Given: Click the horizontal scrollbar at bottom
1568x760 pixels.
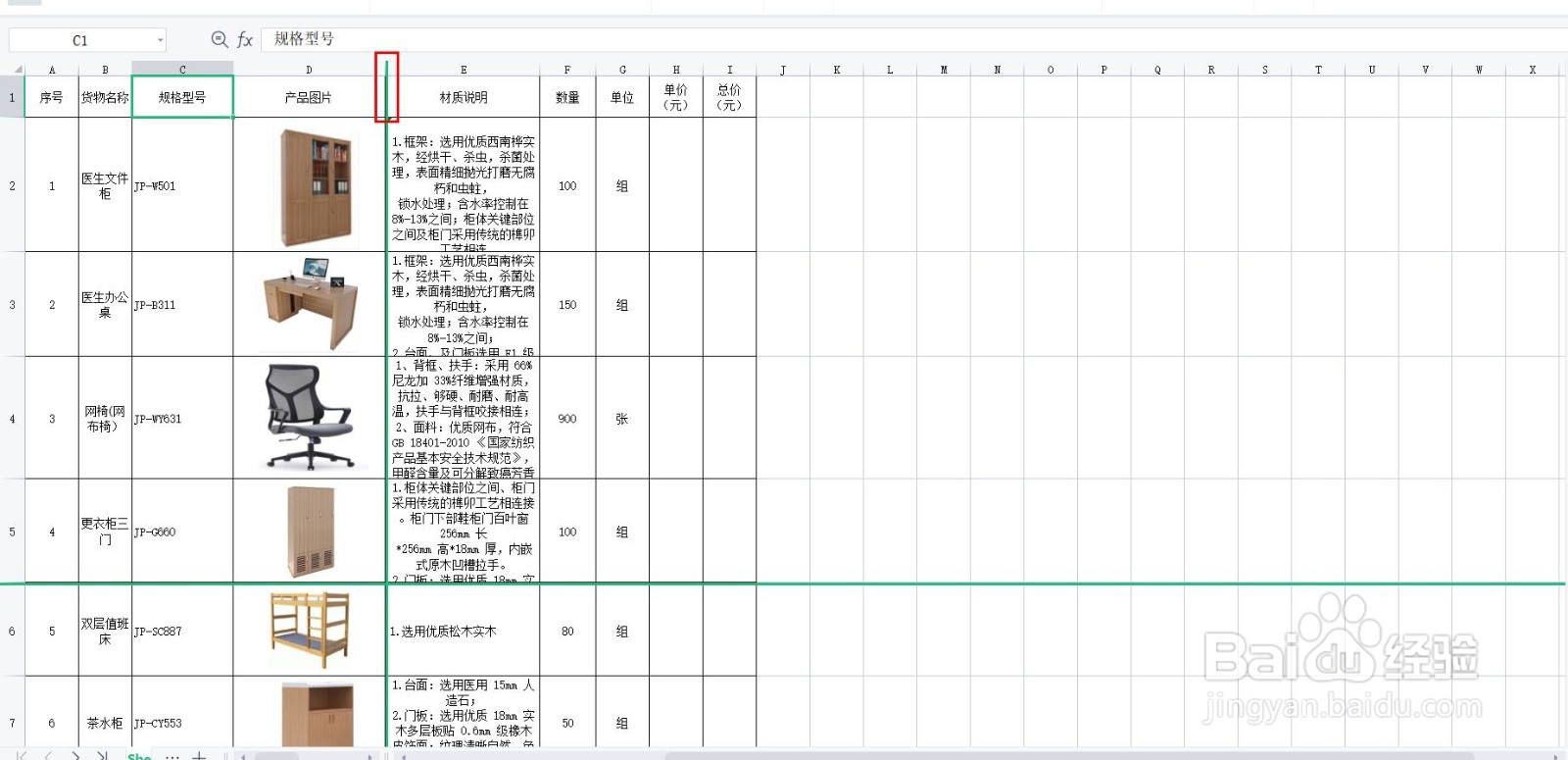Looking at the screenshot, I should click(1068, 756).
